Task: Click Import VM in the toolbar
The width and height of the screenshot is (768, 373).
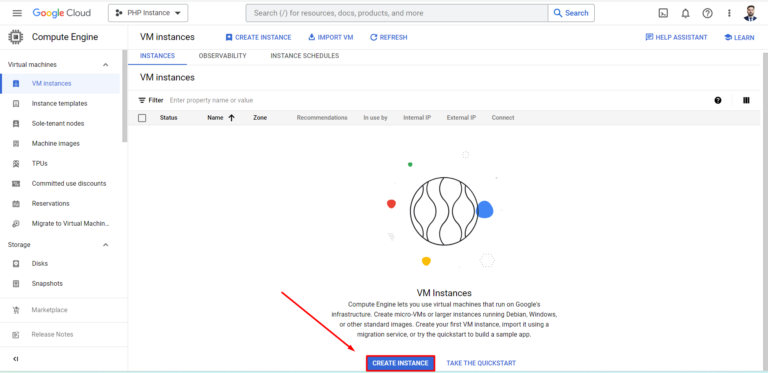Action: [x=331, y=37]
